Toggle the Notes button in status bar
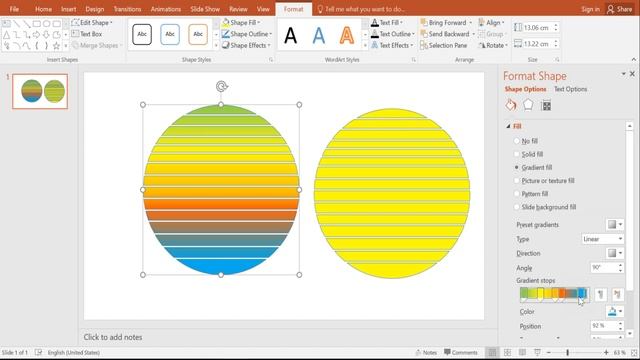Image resolution: width=640 pixels, height=360 pixels. coord(426,352)
